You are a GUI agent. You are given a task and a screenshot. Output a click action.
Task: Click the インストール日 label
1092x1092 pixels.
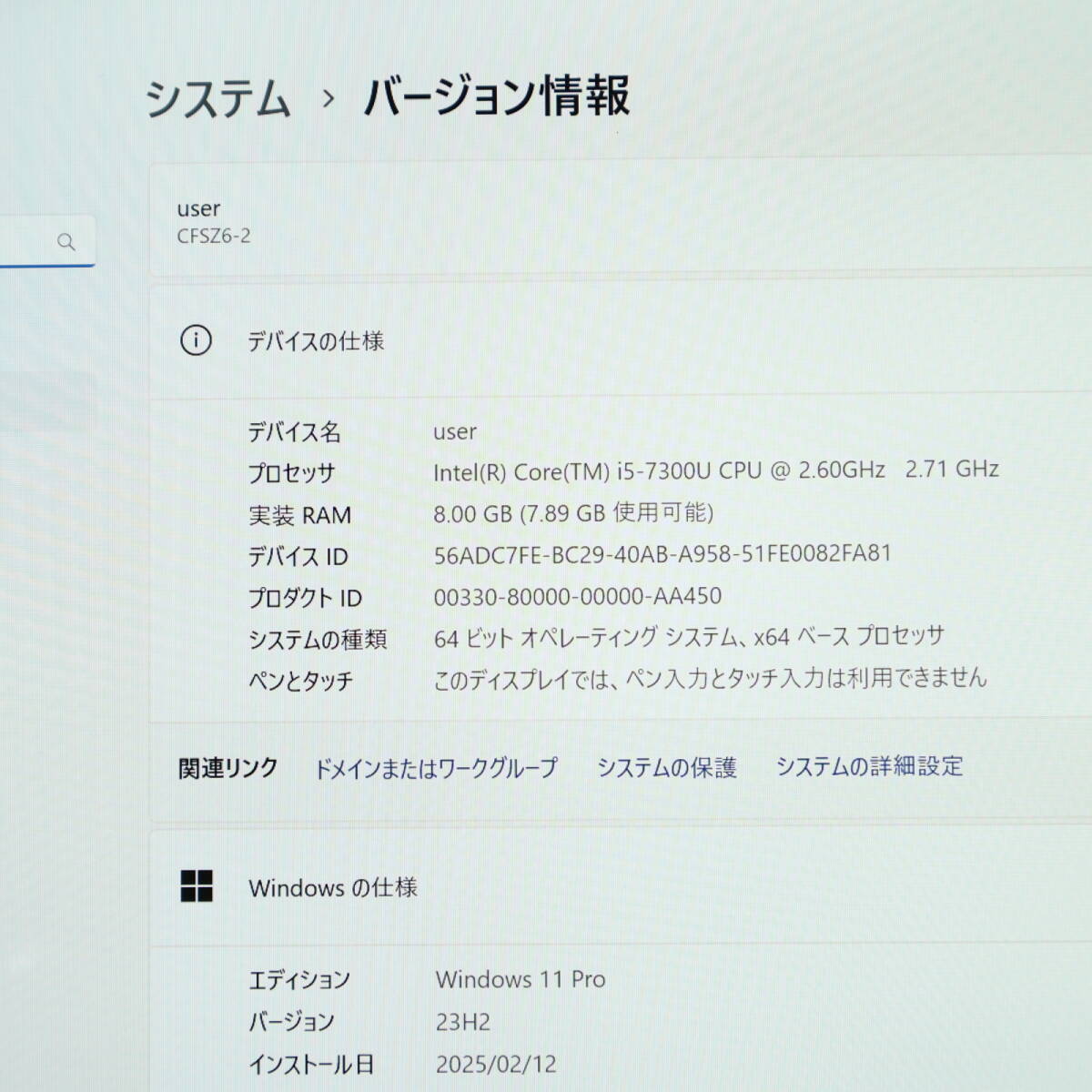point(311,1064)
